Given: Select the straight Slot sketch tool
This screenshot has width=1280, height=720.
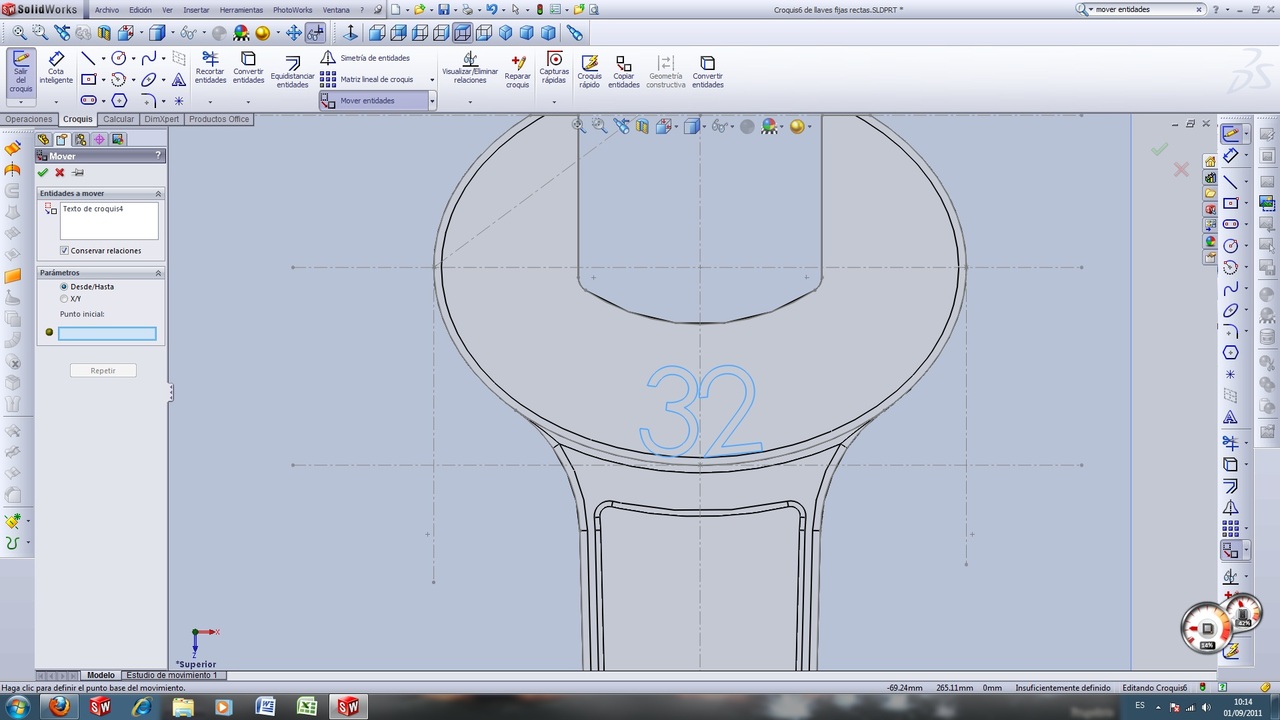Looking at the screenshot, I should tap(88, 100).
